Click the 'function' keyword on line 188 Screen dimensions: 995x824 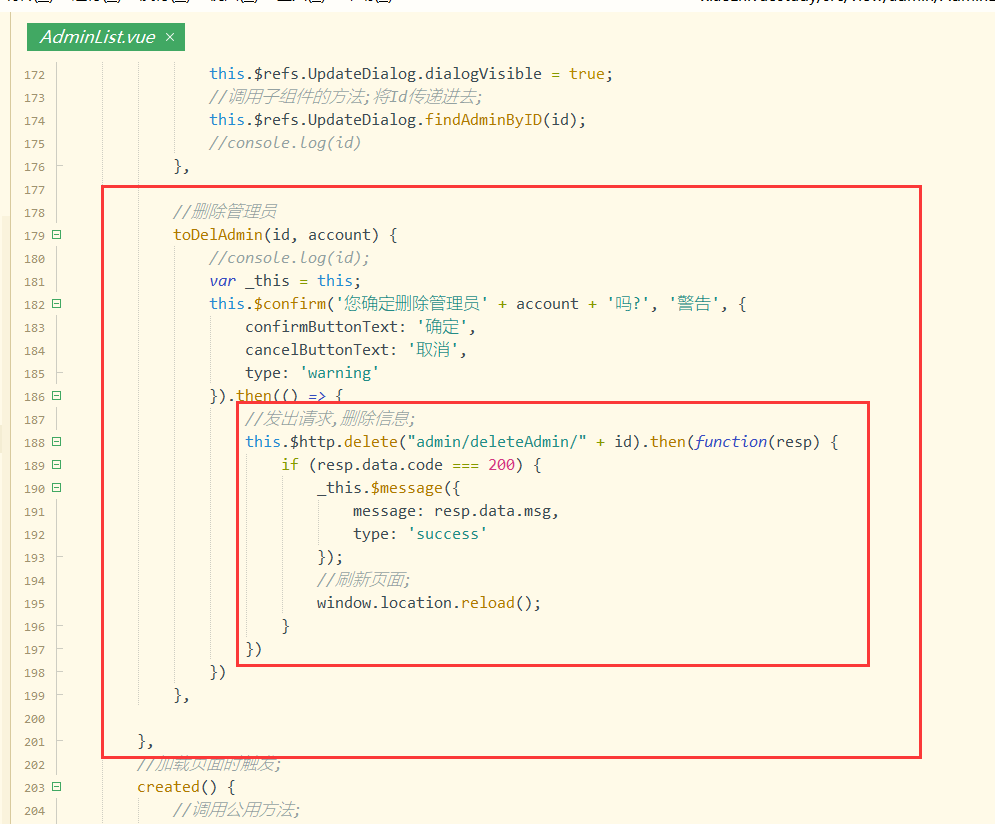pos(731,441)
